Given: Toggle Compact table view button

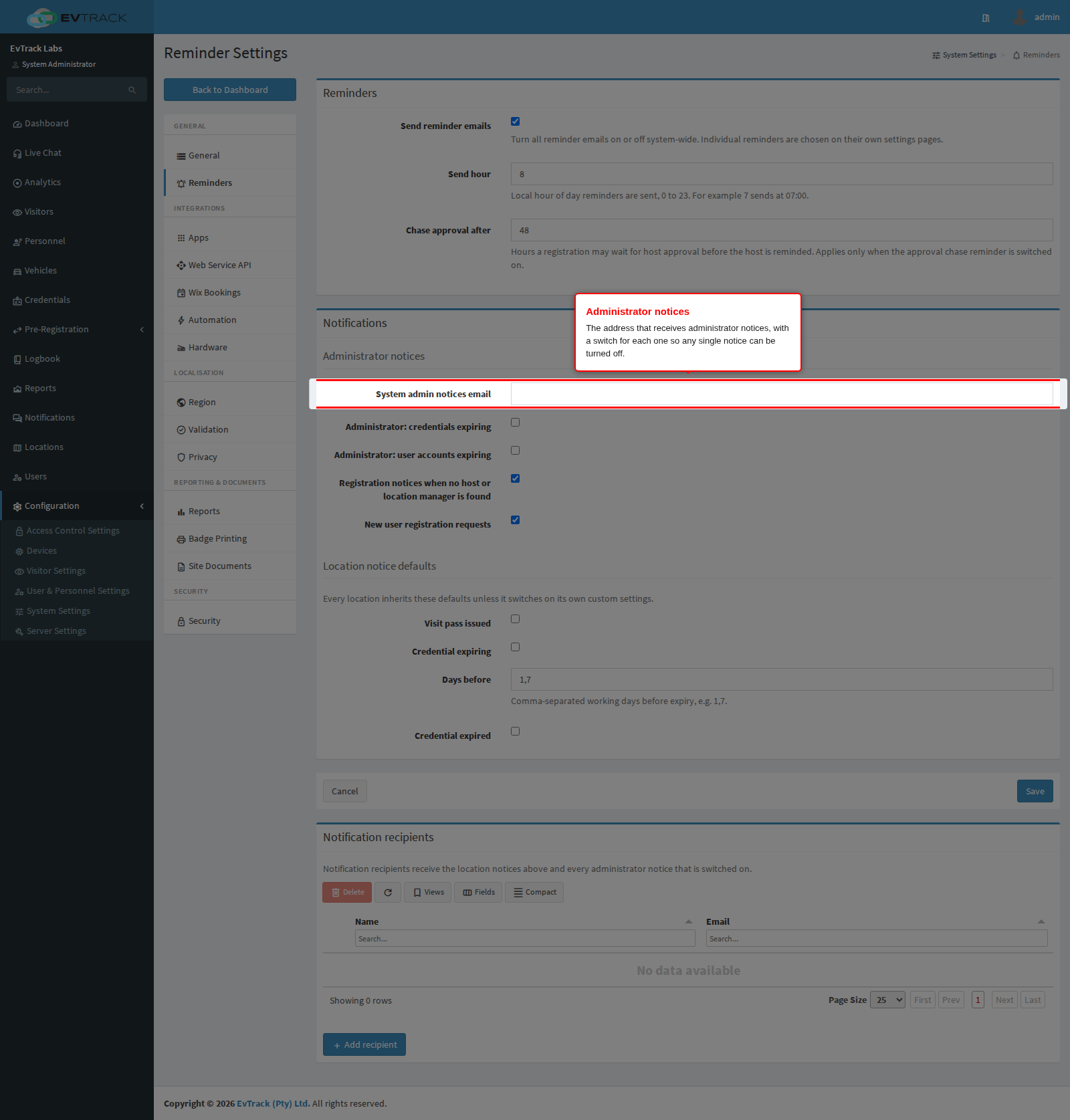Looking at the screenshot, I should pyautogui.click(x=534, y=892).
